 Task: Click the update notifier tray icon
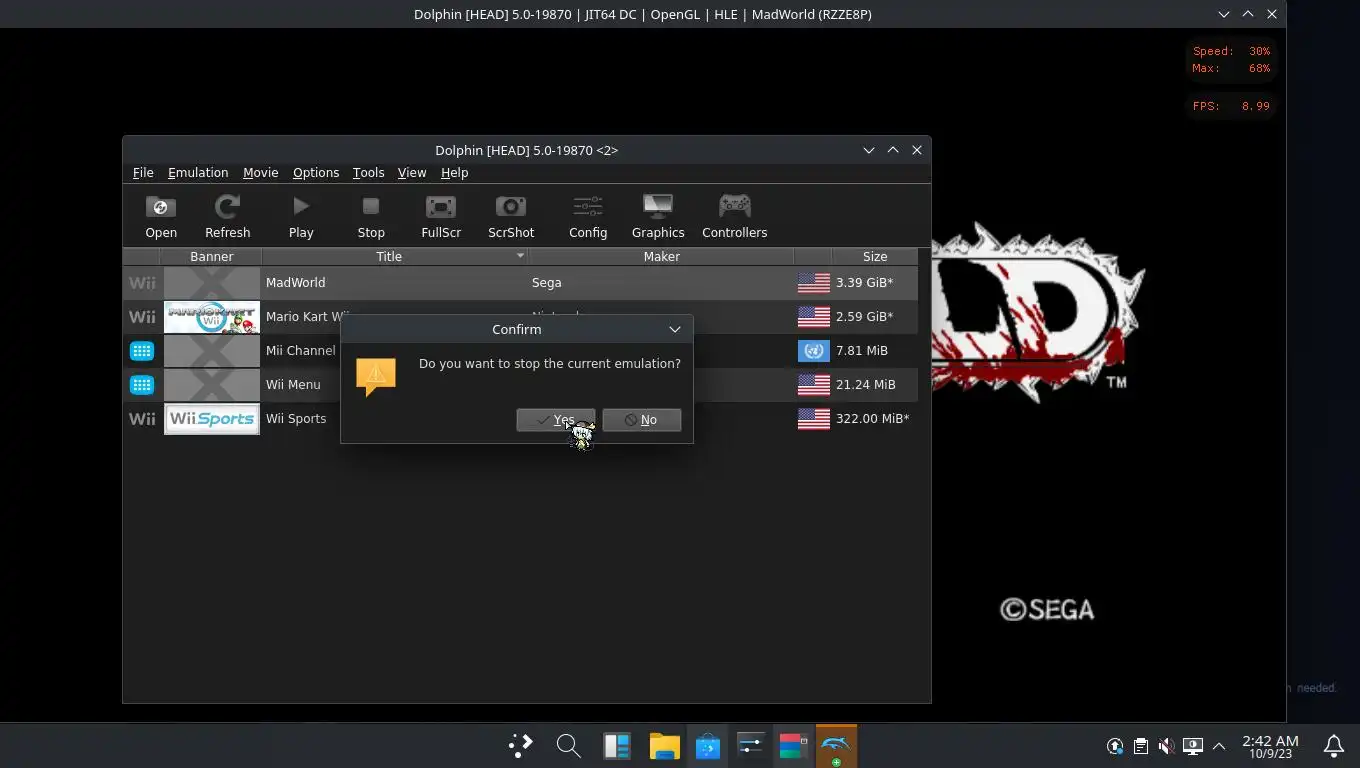pos(1114,746)
